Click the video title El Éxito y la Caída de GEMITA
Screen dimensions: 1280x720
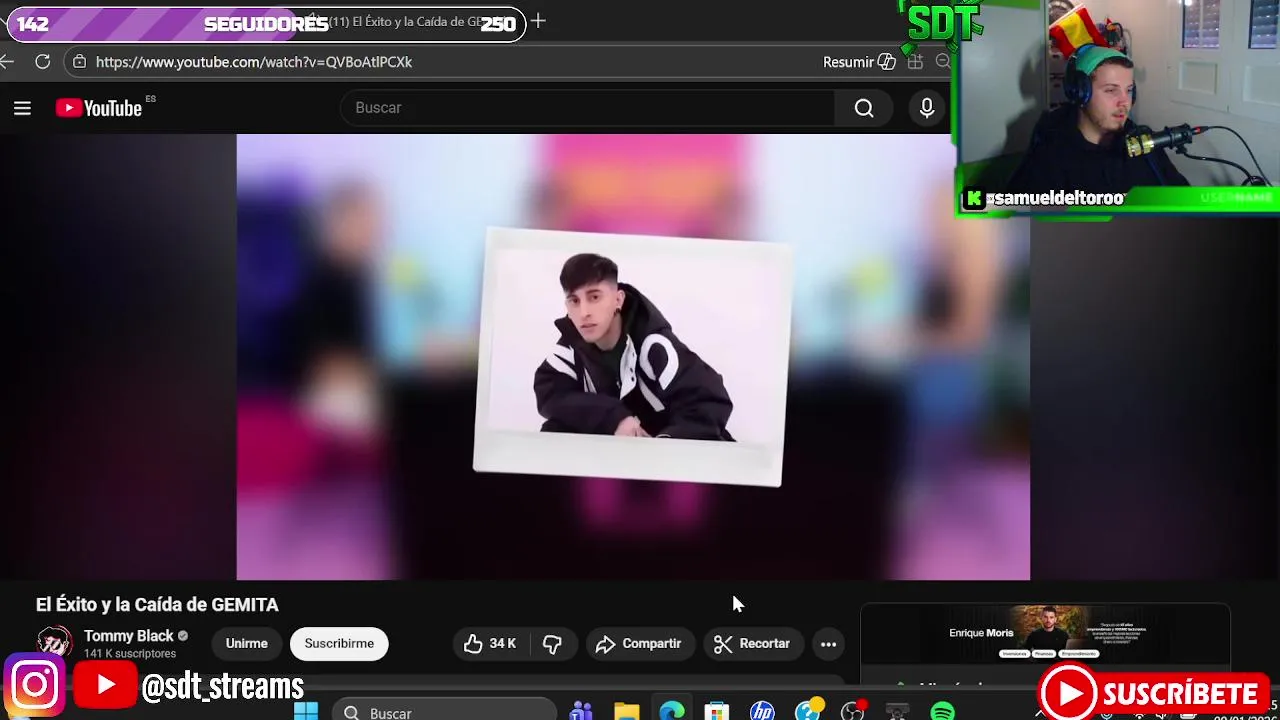(x=157, y=605)
